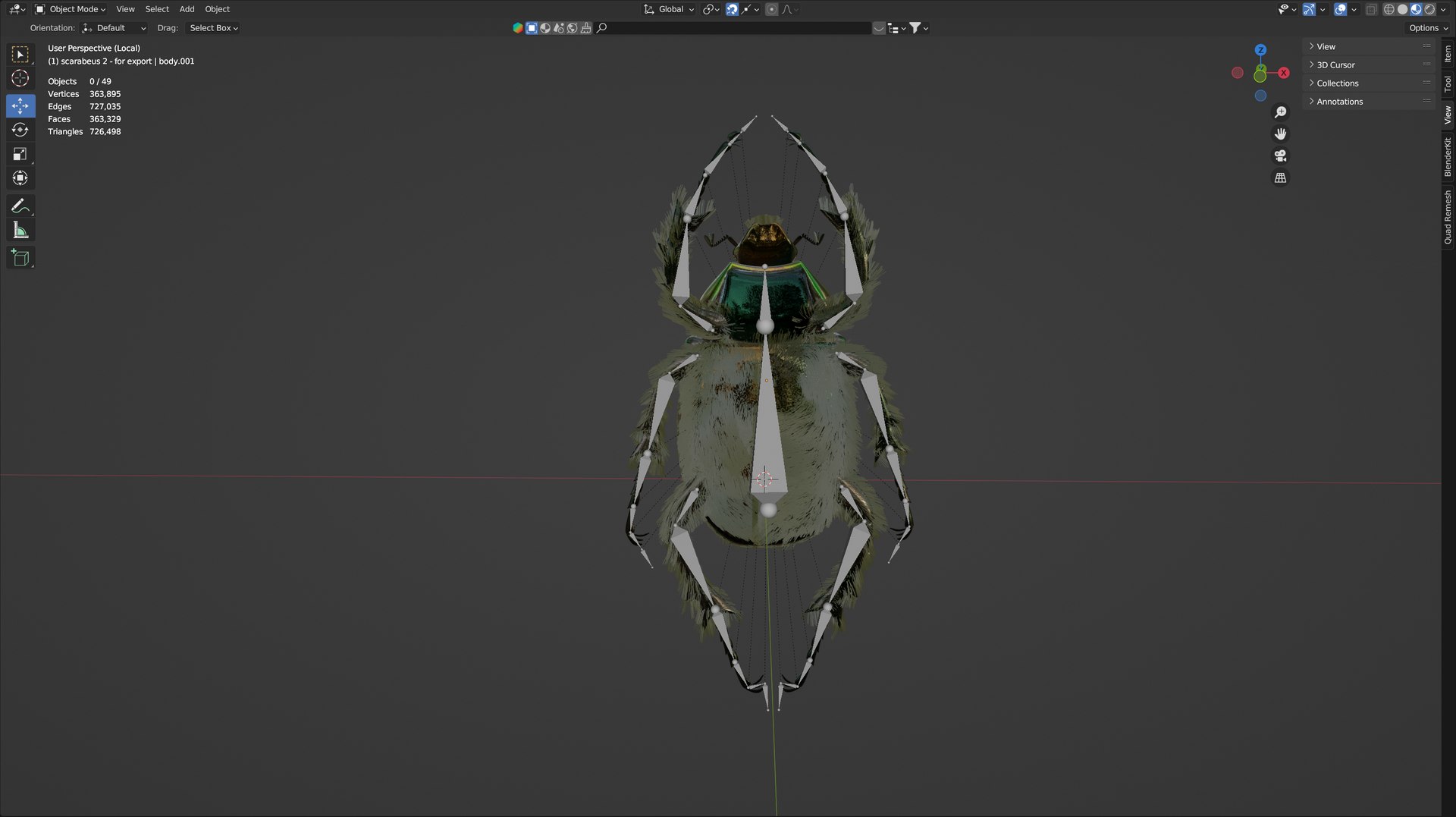Switch perspective/orthographic with grid gizmo
The image size is (1456, 817).
click(x=1281, y=178)
